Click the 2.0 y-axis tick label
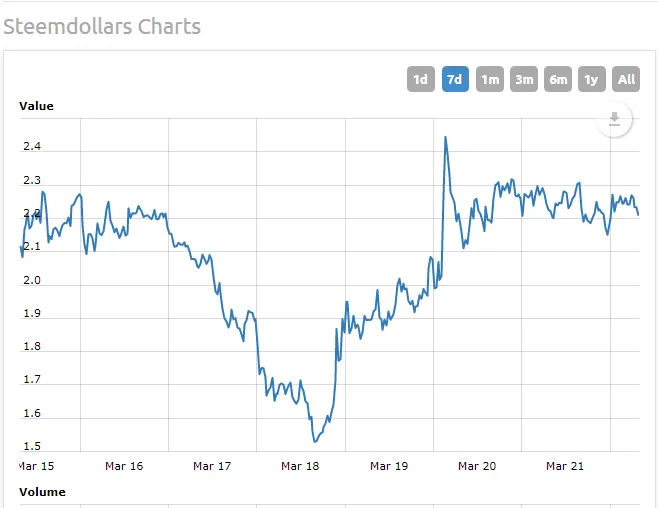Viewport: 658px width, 508px height. (32, 280)
